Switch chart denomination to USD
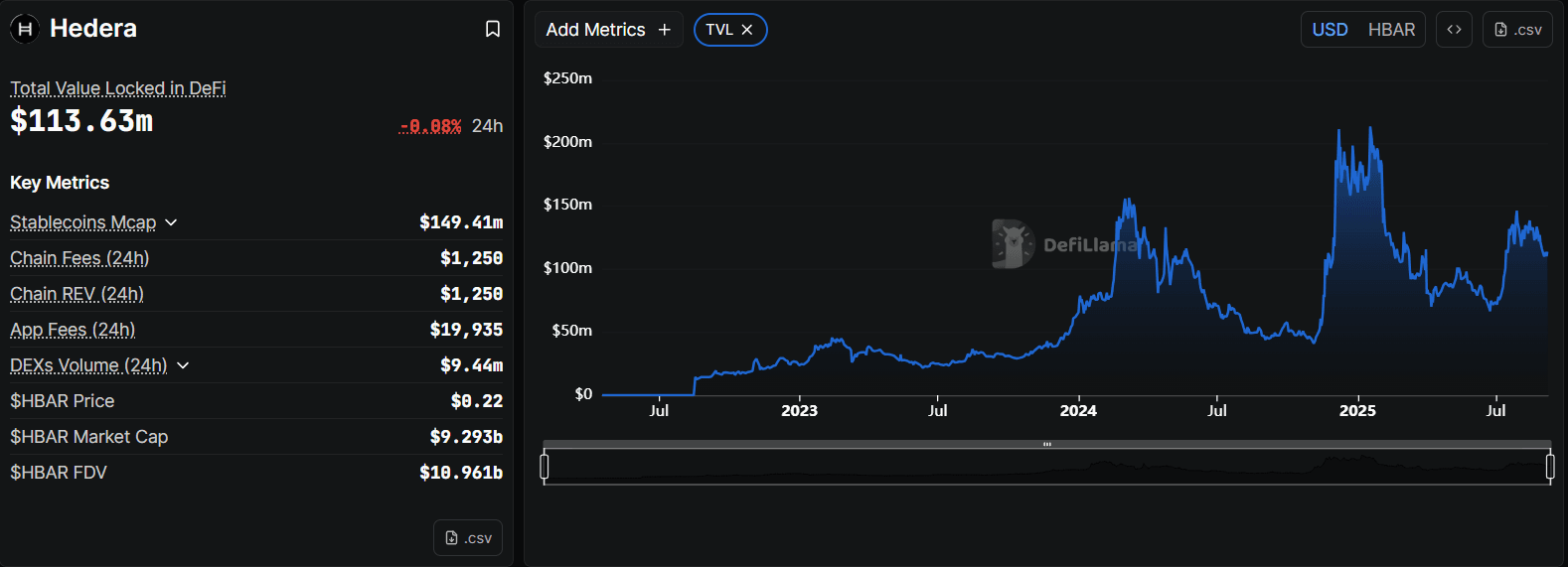This screenshot has height=567, width=1568. 1330,30
